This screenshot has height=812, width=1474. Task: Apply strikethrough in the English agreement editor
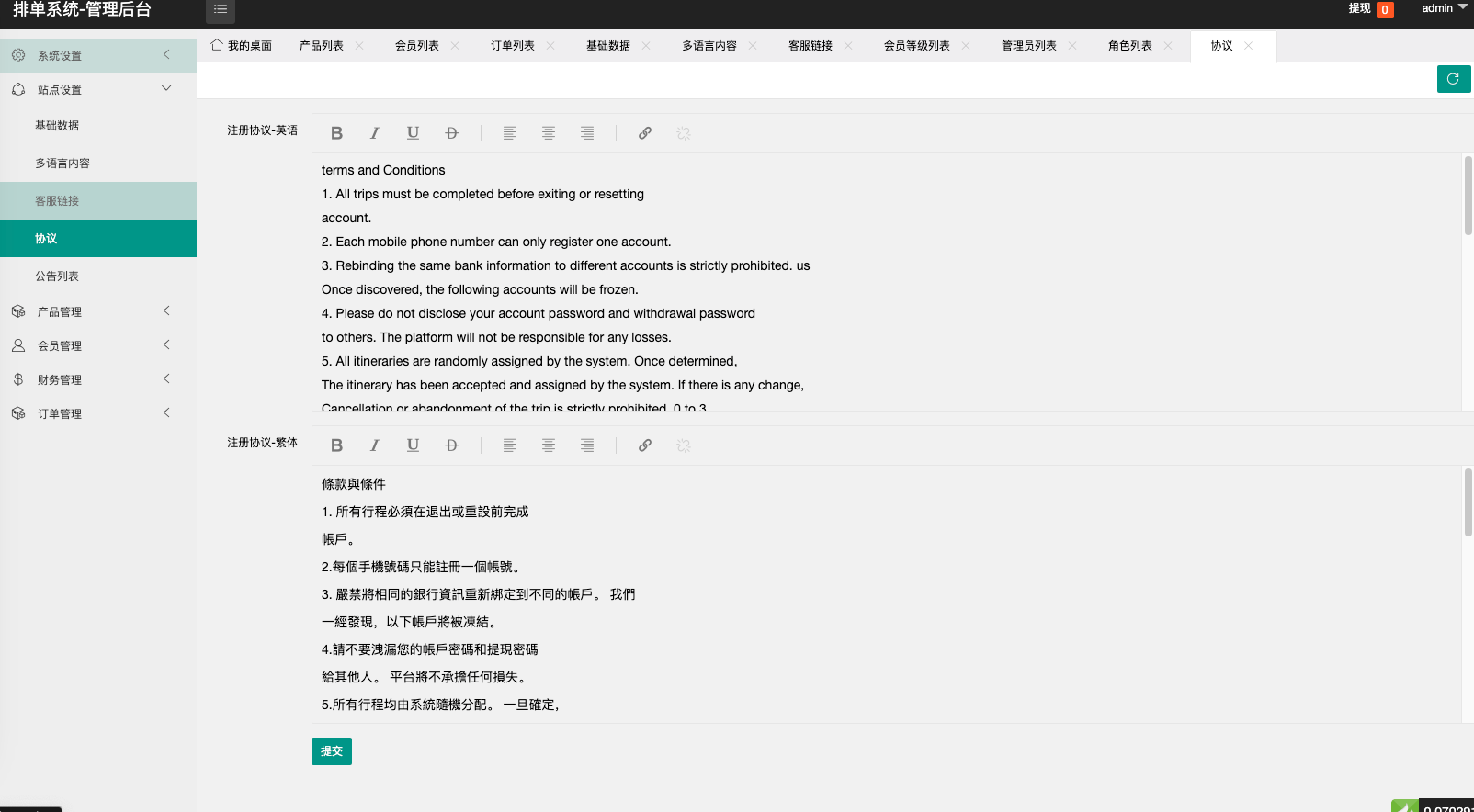pos(451,133)
